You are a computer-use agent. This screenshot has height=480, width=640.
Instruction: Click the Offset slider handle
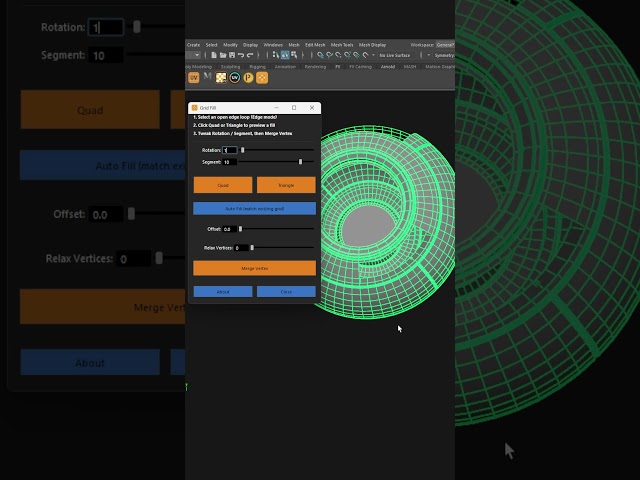240,229
